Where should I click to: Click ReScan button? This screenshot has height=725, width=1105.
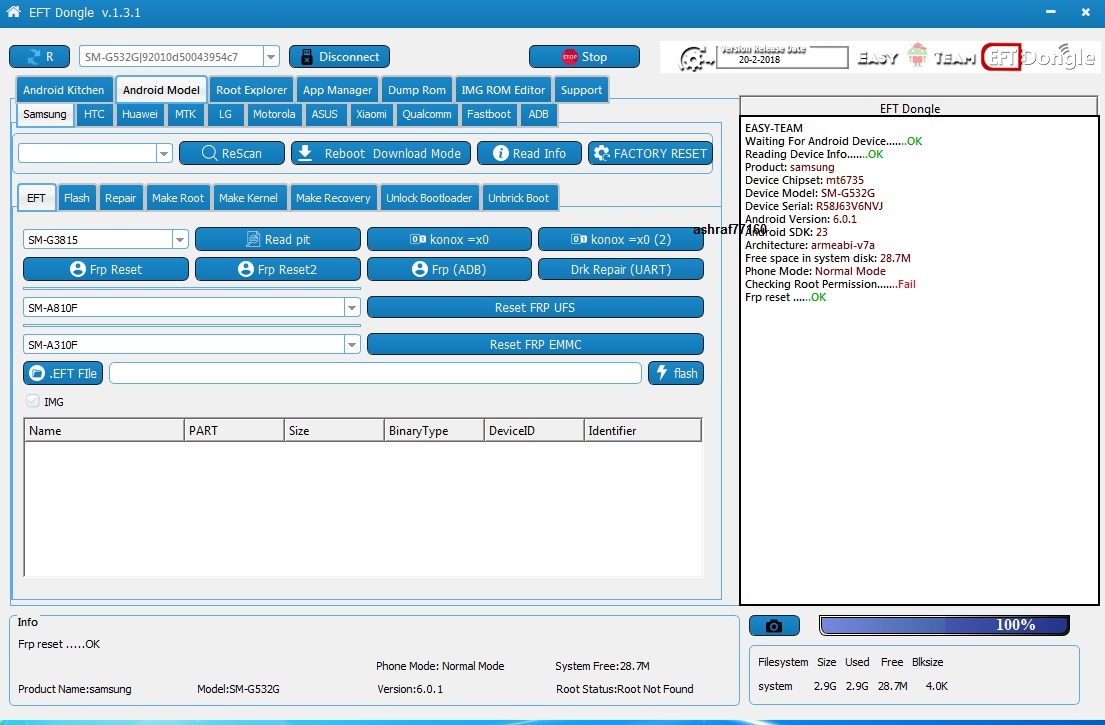[x=232, y=153]
